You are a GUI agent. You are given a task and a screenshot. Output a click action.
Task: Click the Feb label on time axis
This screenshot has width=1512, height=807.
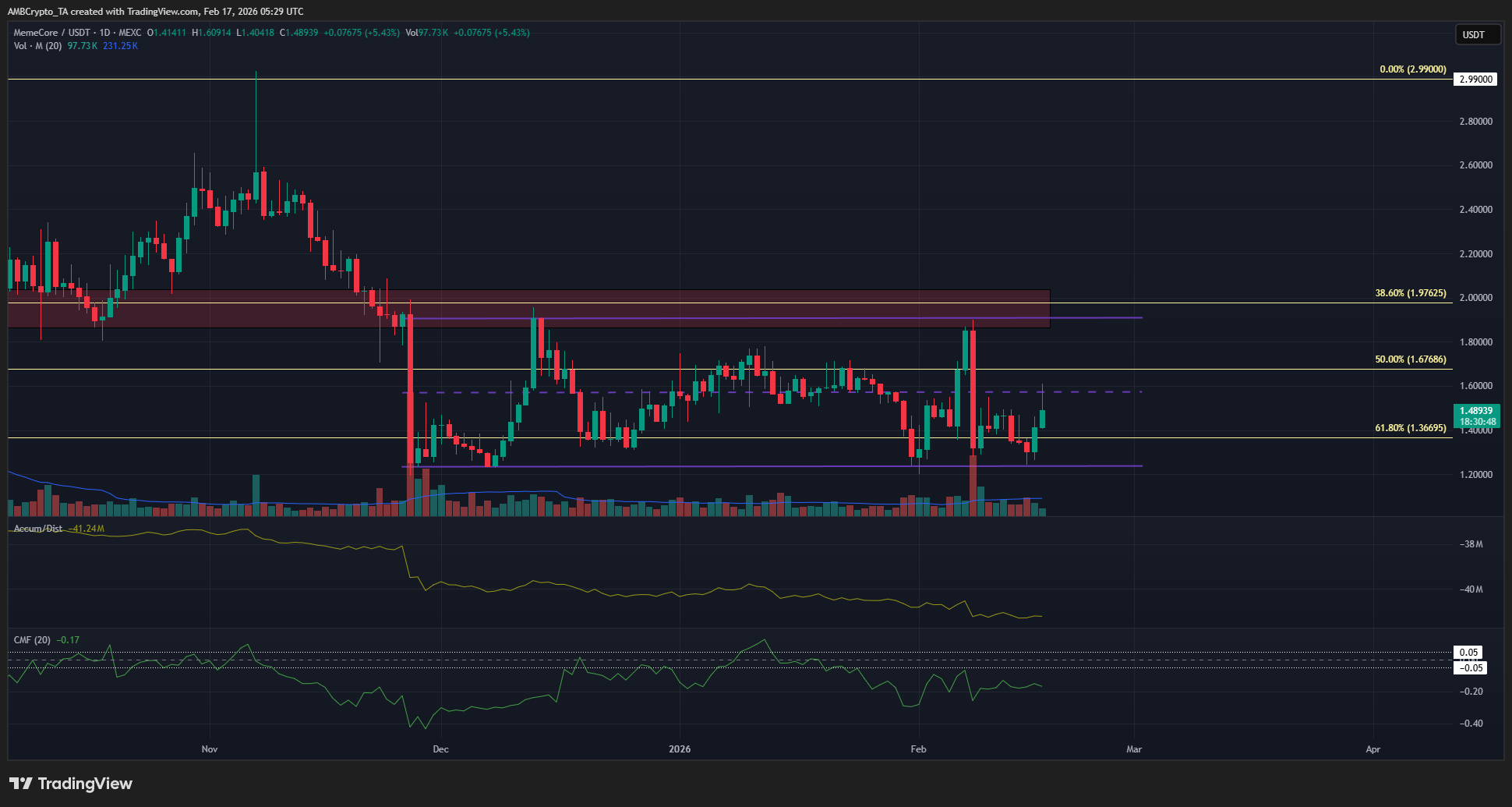coord(918,749)
